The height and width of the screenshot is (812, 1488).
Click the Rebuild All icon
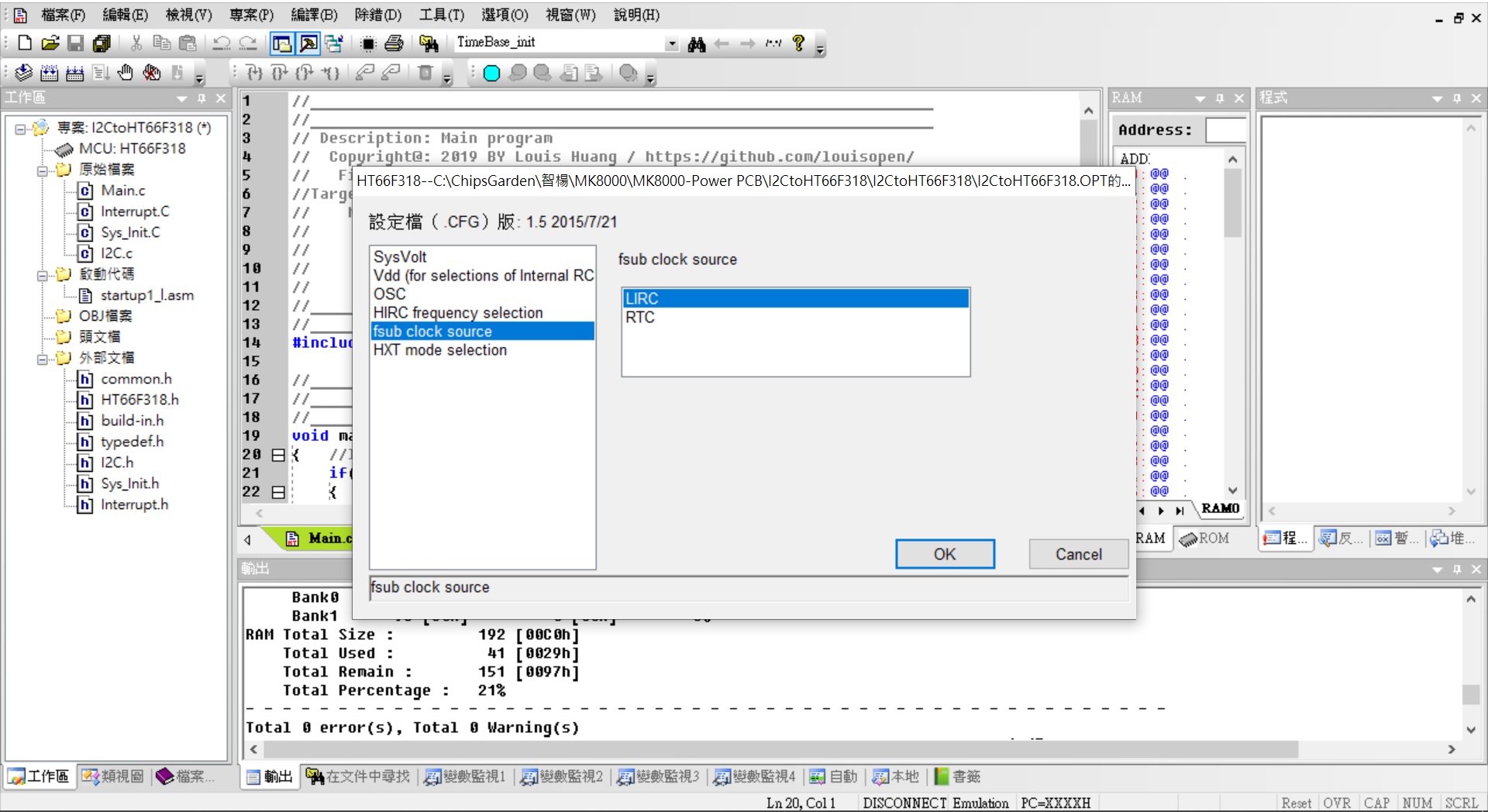tap(75, 73)
